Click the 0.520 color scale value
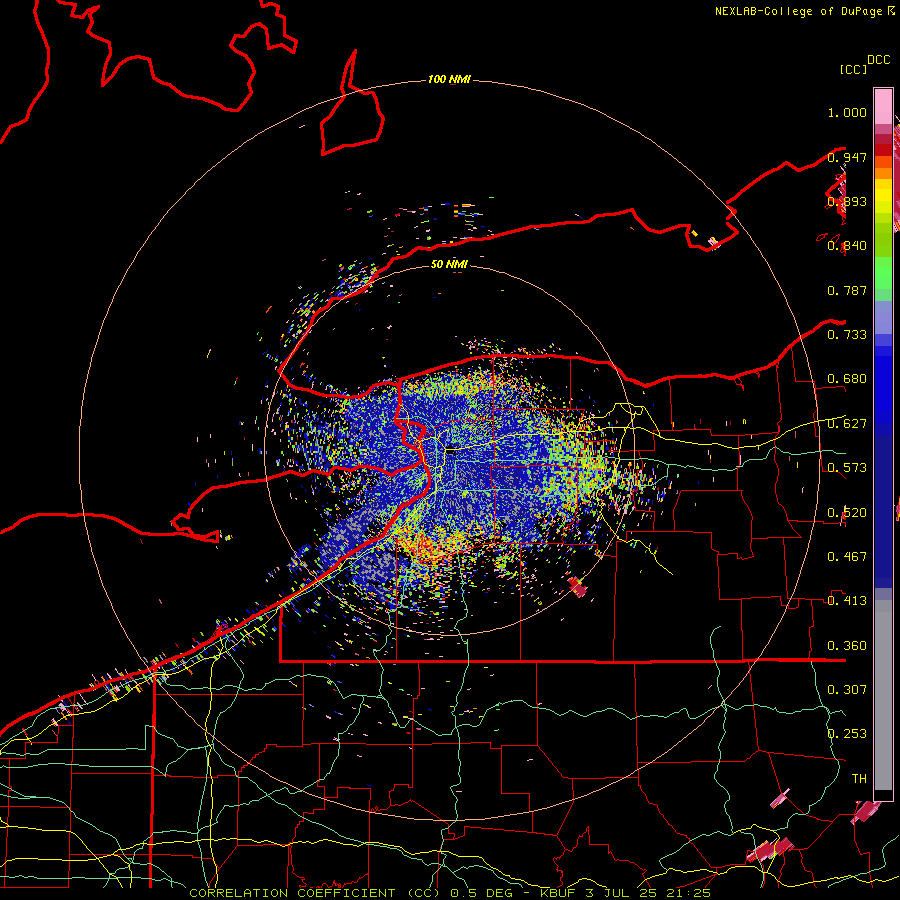This screenshot has width=900, height=900. click(x=847, y=513)
